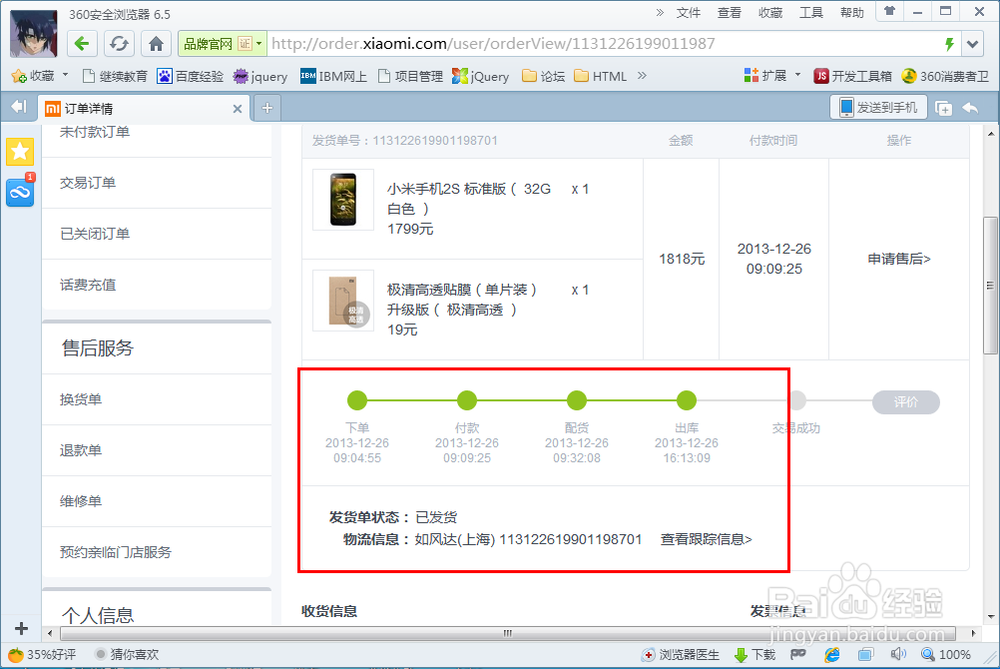Viewport: 1000px width, 669px height.
Task: Toggle the 猜你喜欢 option
Action: (x=126, y=655)
